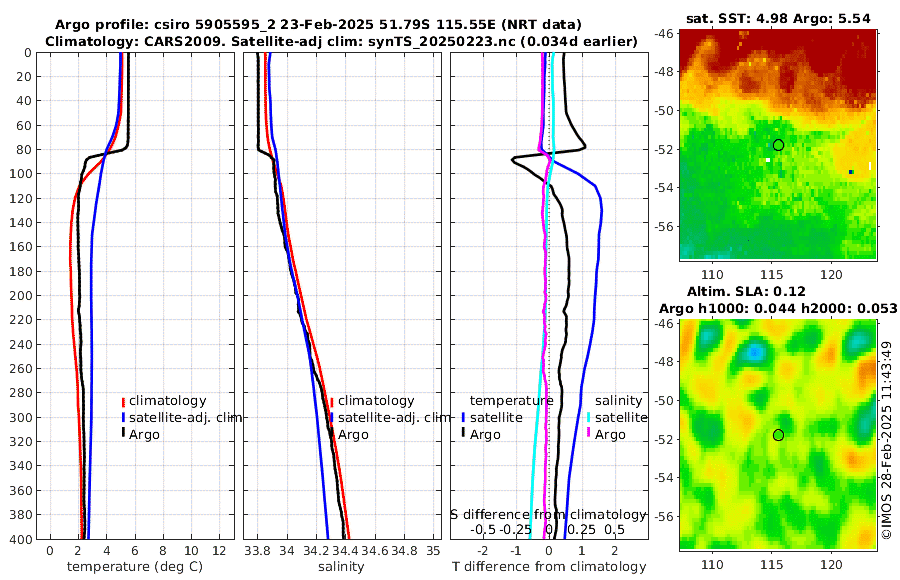
Task: Click 'S difference from climatology' label
Action: (x=548, y=515)
